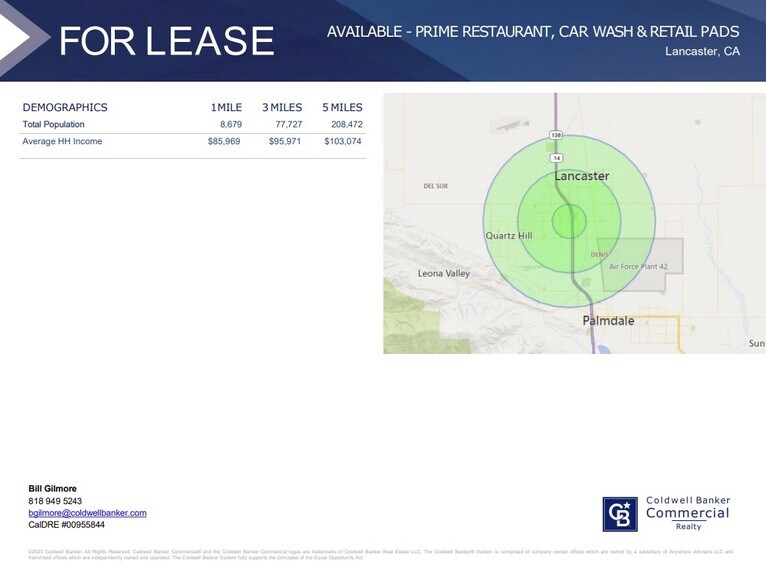Click the 'Lancaster, CA' subtitle
The width and height of the screenshot is (766, 588).
coord(702,51)
